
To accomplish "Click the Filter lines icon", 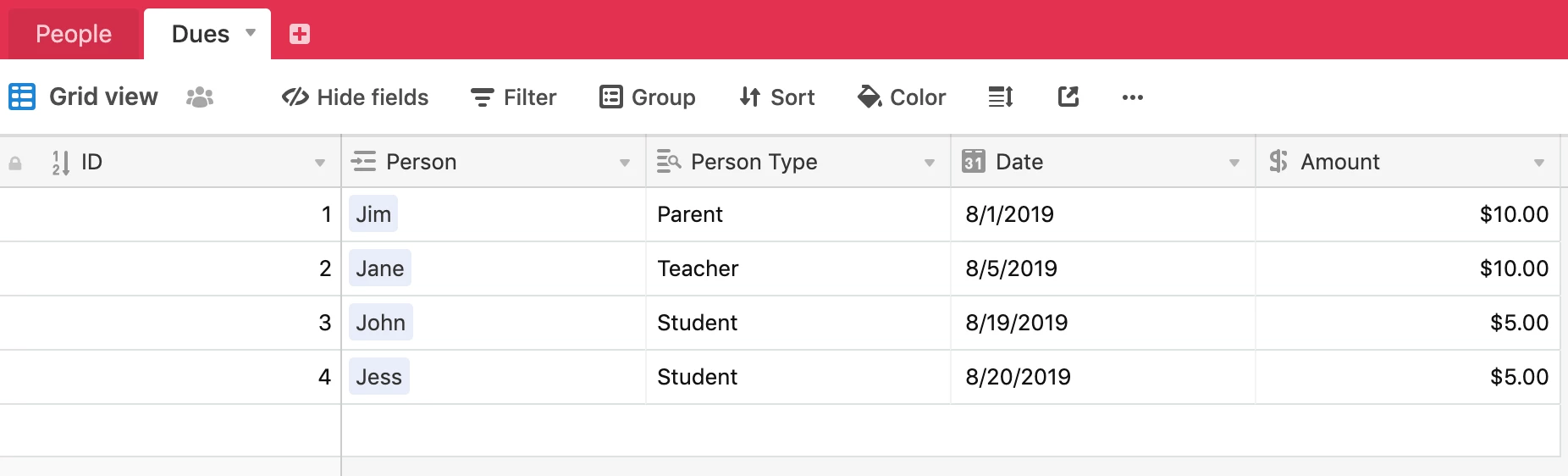I will [483, 98].
